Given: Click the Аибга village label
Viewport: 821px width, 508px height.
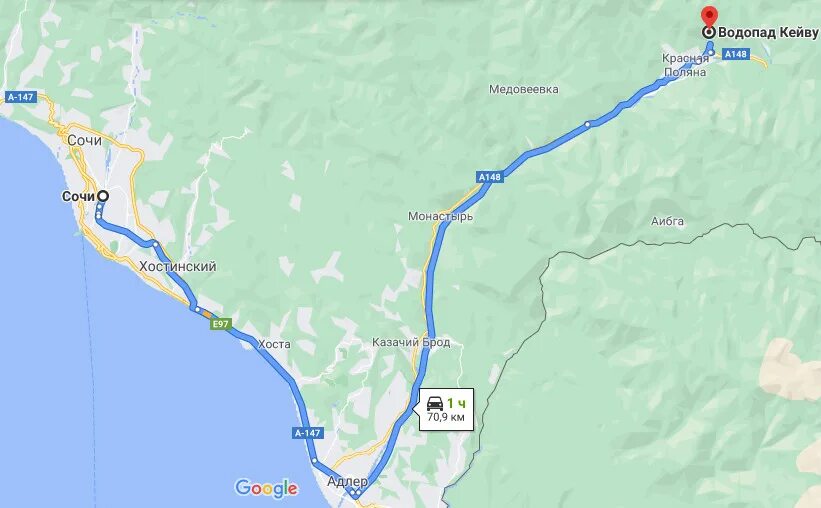Looking at the screenshot, I should pos(668,221).
